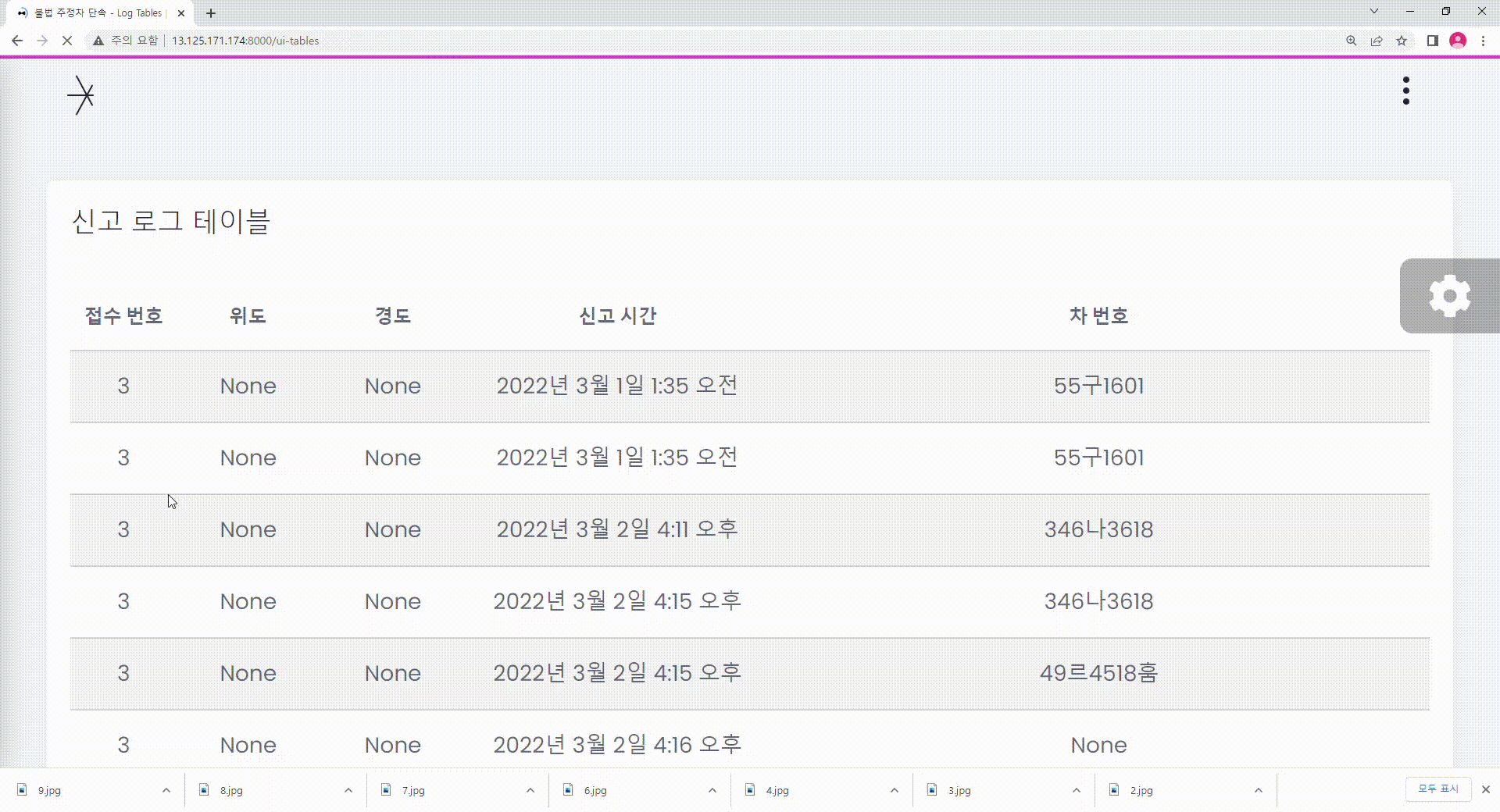Open a new browser tab

211,13
